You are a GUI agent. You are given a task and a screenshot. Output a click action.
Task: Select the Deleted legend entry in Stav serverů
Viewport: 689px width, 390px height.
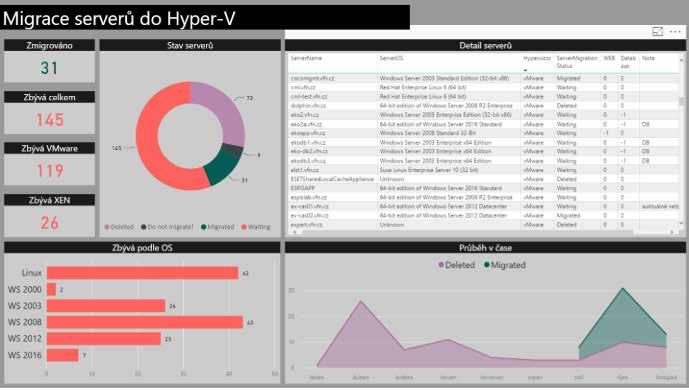(x=119, y=227)
